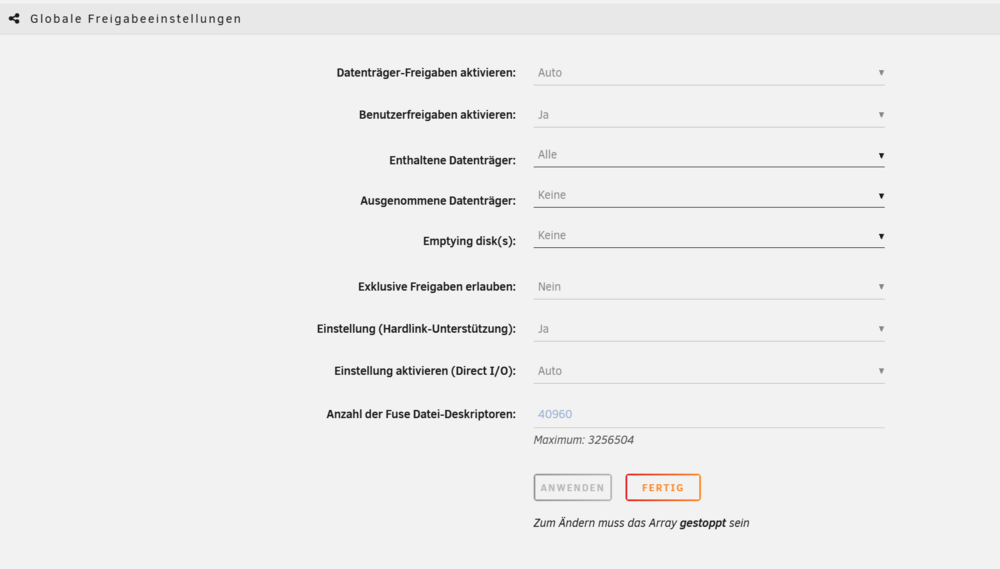This screenshot has width=1000, height=569.
Task: Click the 'Enthaltene Datenträger:' label
Action: coord(452,160)
